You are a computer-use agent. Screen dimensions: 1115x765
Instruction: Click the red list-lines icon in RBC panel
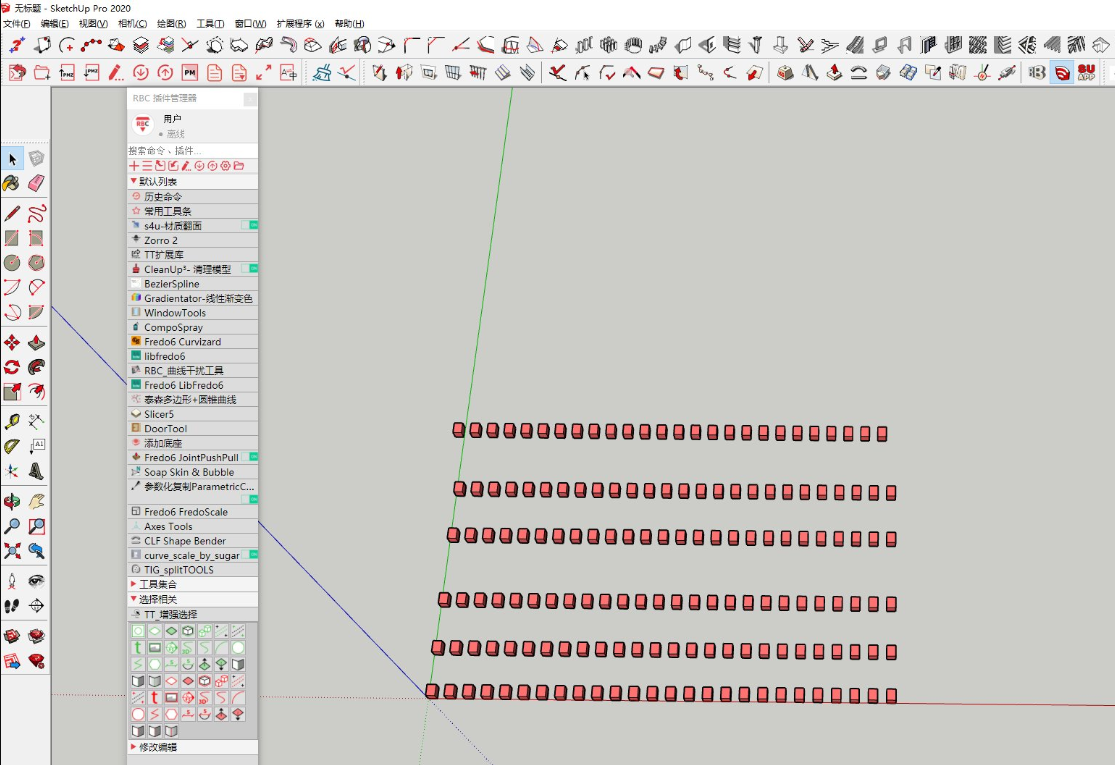coord(146,166)
